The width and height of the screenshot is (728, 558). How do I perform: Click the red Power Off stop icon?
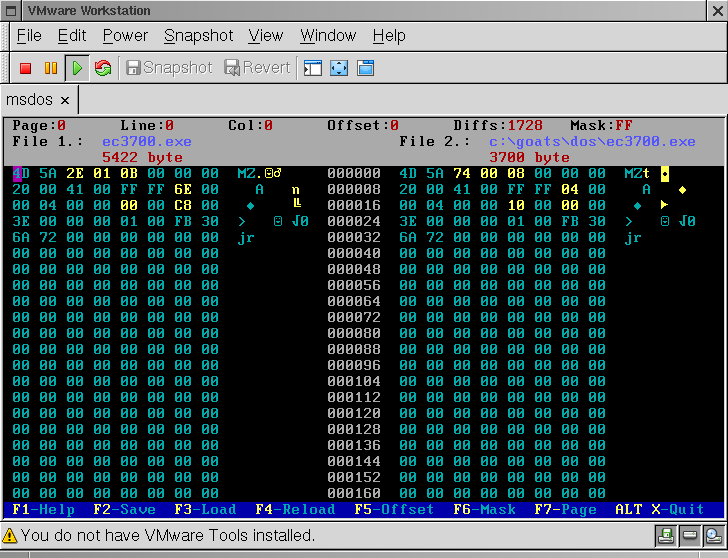(x=26, y=68)
